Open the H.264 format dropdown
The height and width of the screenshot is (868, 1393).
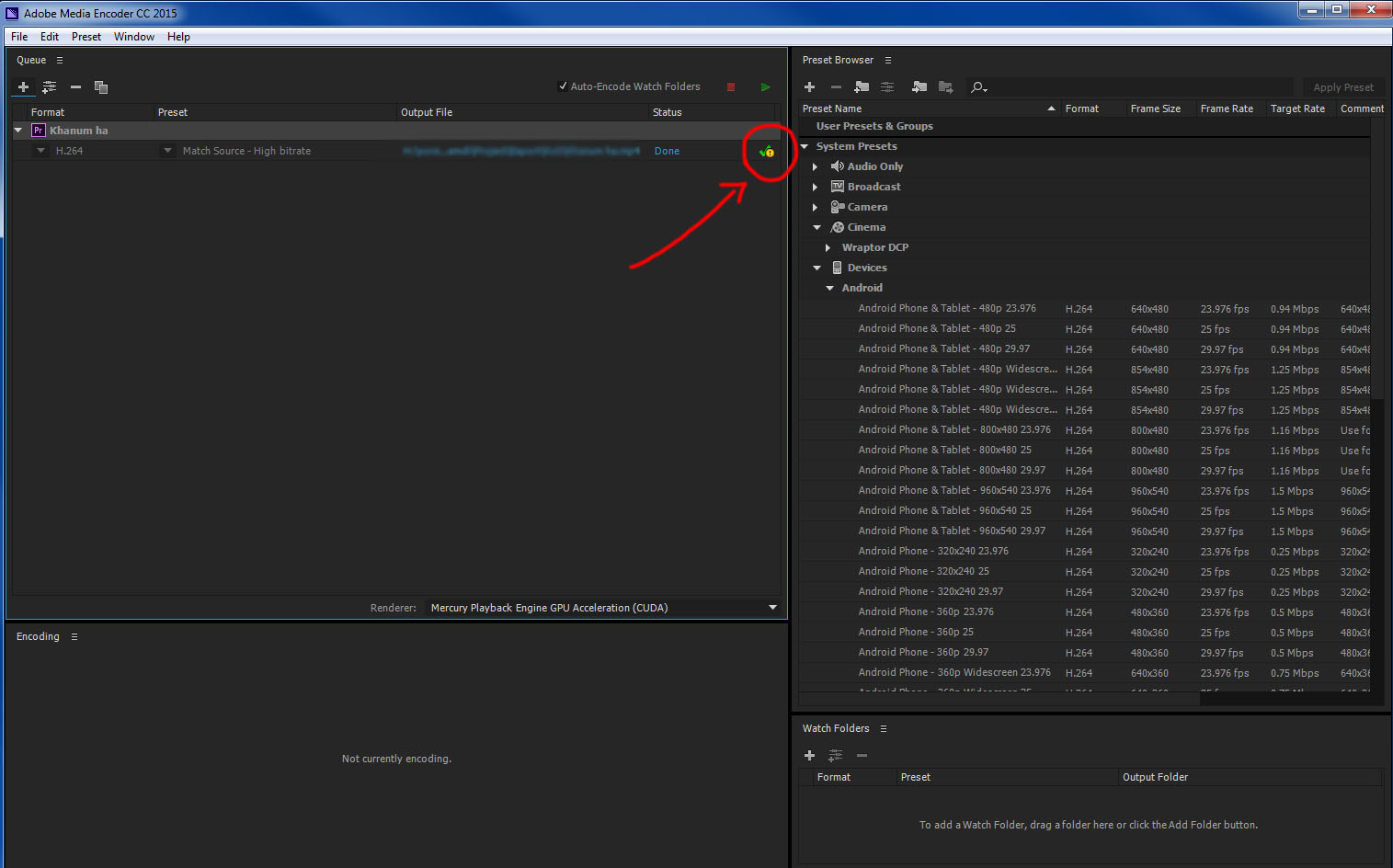40,151
